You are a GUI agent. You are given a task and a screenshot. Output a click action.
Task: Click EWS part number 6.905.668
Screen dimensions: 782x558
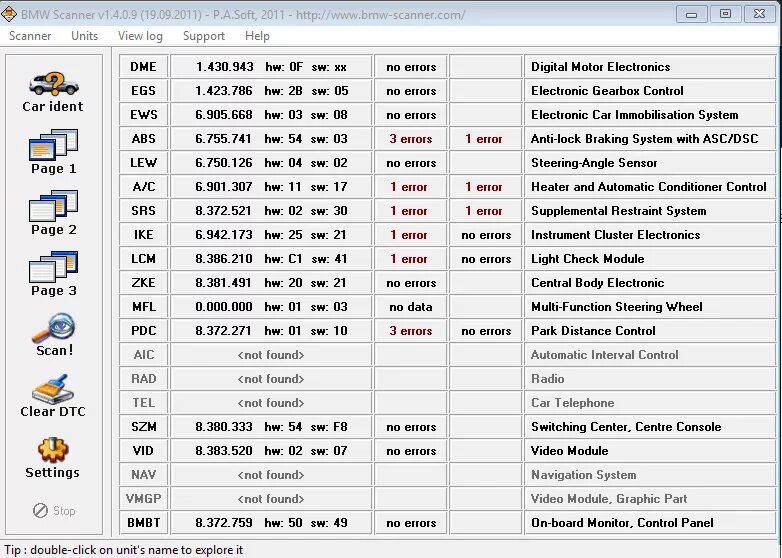(224, 115)
